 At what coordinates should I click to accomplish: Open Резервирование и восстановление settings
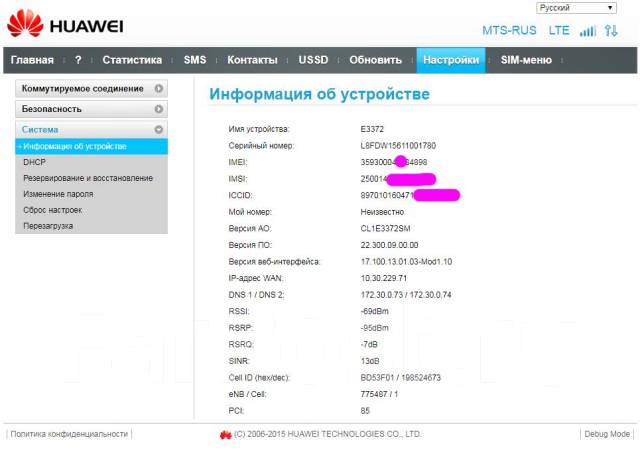(88, 178)
